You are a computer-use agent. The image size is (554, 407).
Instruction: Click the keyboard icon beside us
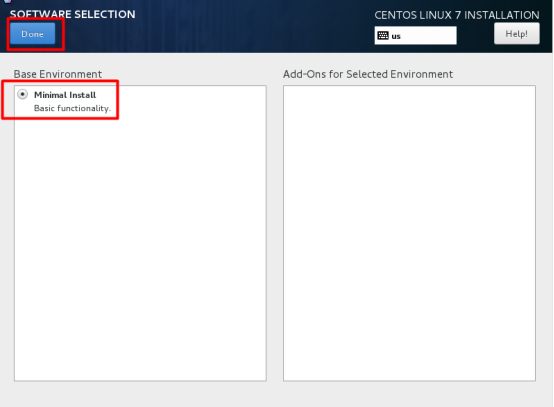[x=383, y=36]
